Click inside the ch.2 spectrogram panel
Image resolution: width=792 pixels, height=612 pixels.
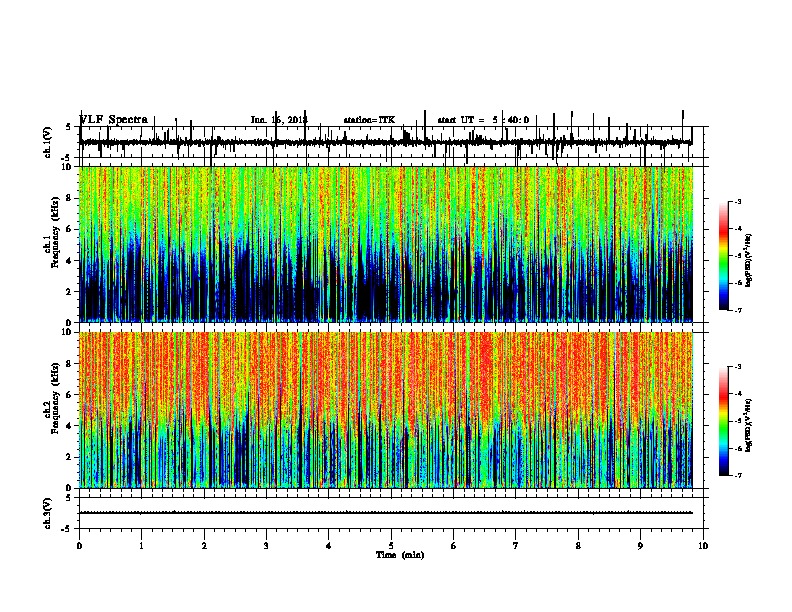click(386, 410)
